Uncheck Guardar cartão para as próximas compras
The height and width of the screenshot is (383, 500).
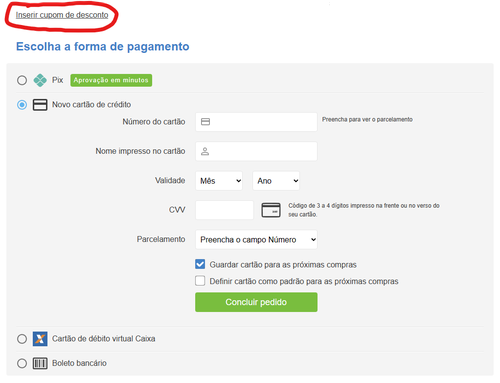coord(200,264)
